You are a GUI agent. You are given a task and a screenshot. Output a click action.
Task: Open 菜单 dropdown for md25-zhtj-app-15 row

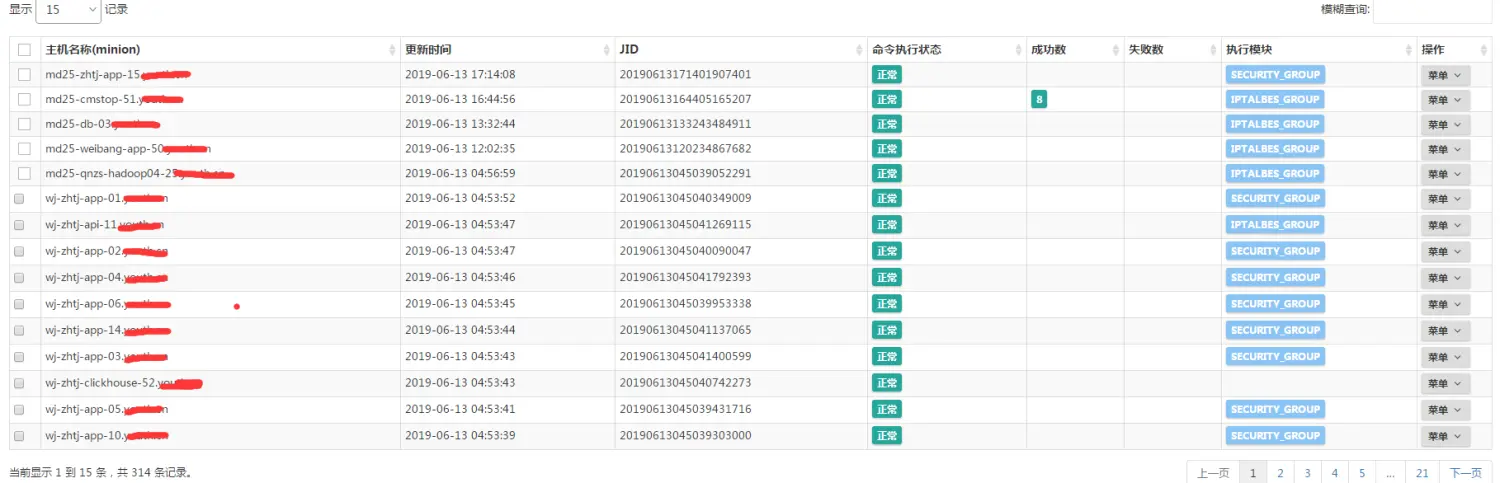tap(1445, 75)
